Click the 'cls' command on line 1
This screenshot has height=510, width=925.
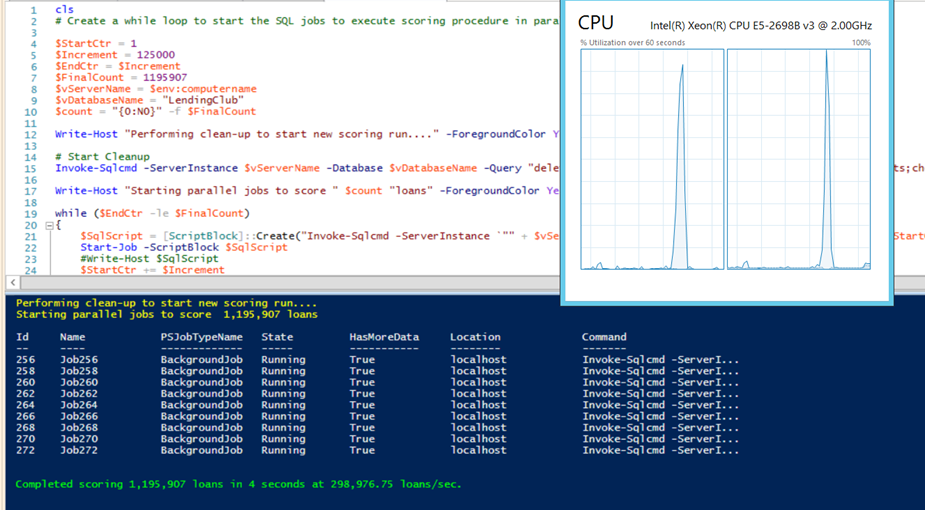(x=64, y=9)
